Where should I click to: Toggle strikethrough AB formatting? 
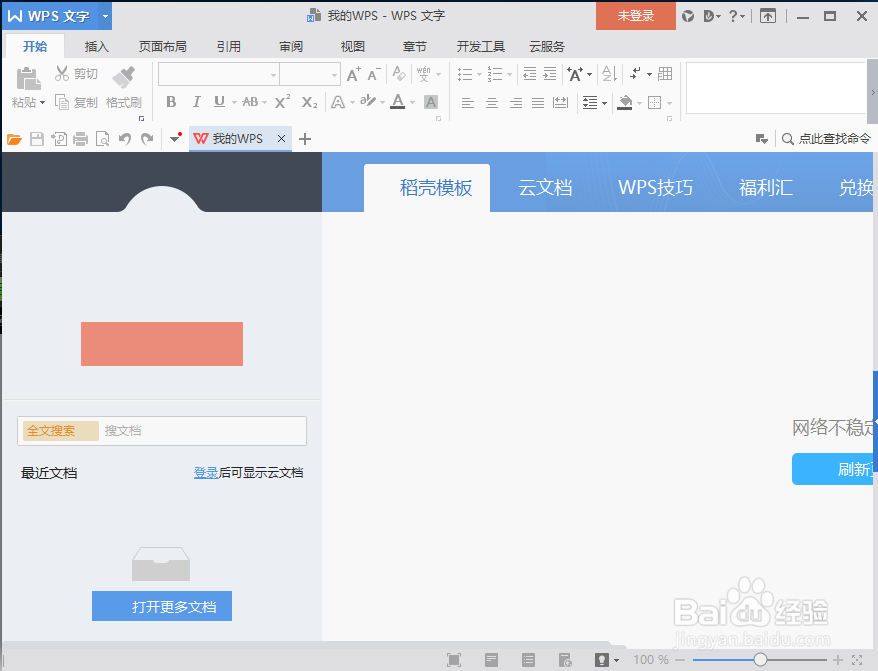tap(250, 102)
